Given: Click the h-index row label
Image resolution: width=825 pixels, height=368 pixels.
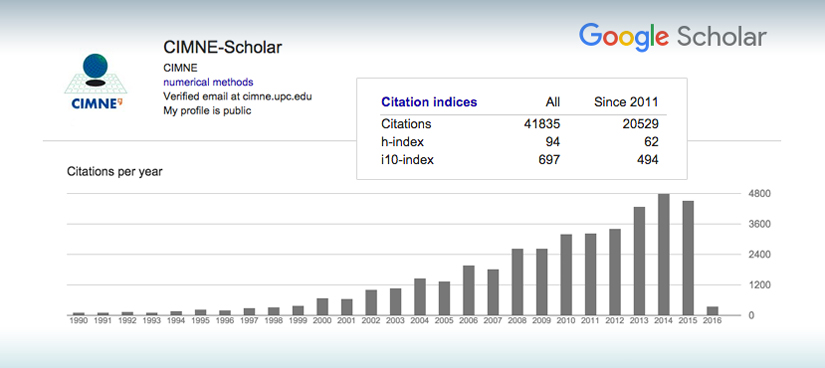Looking at the screenshot, I should click(403, 142).
